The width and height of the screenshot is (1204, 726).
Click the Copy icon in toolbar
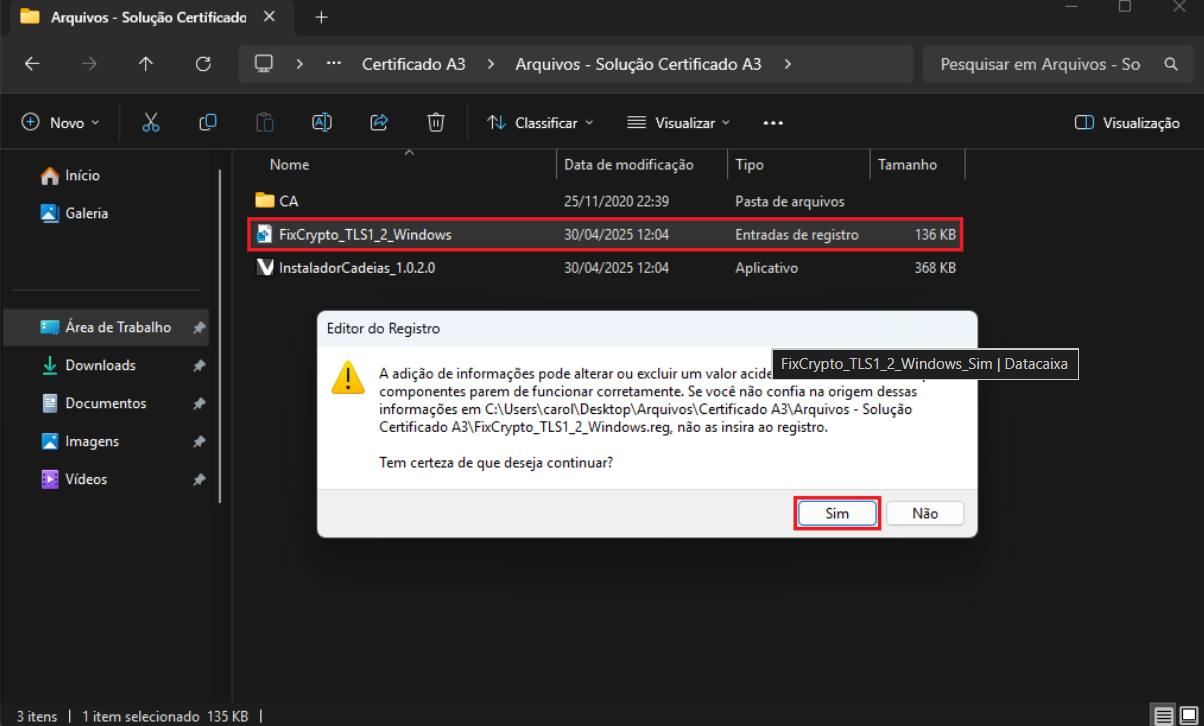(208, 122)
